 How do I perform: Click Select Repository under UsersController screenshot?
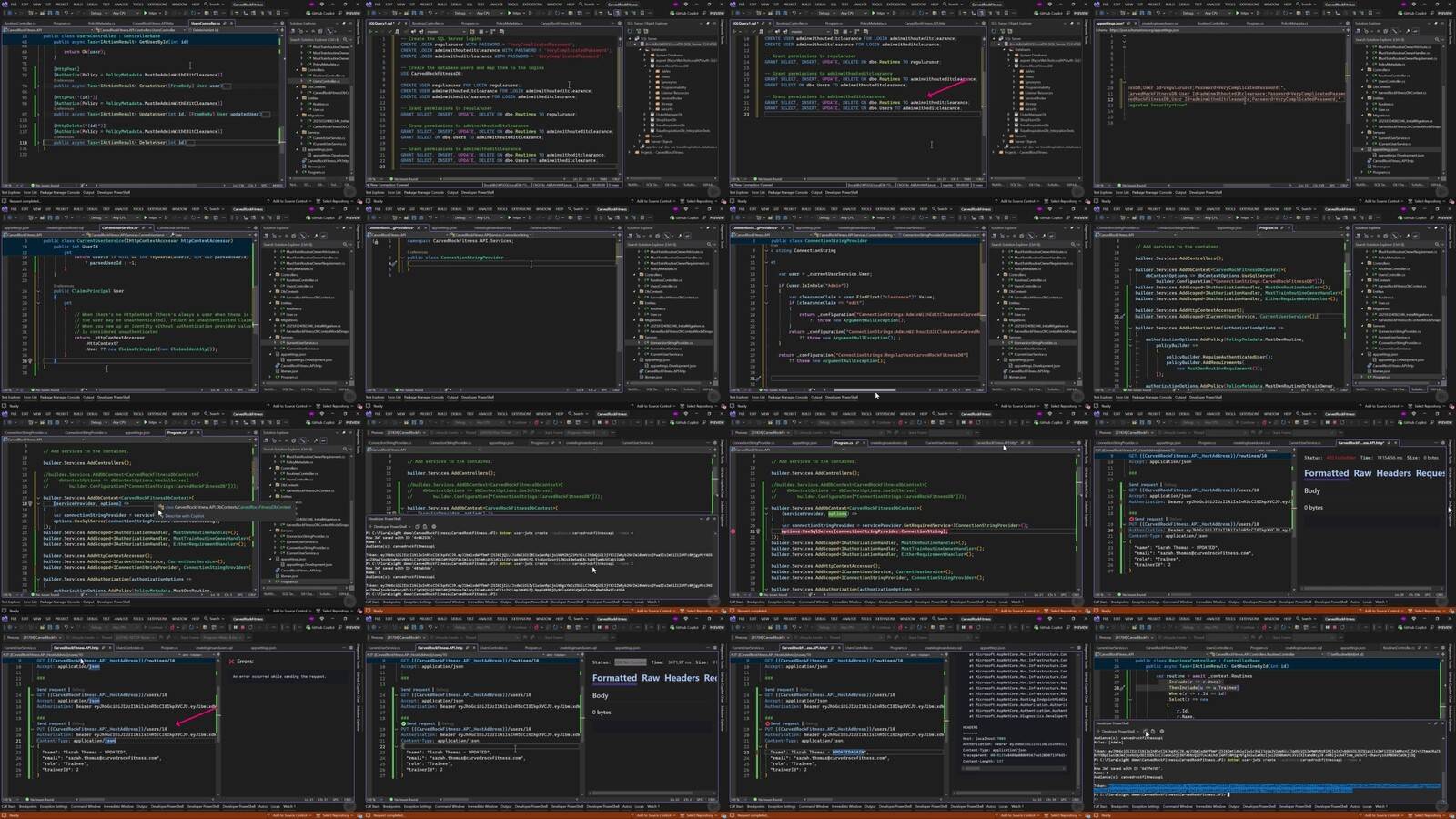336,201
